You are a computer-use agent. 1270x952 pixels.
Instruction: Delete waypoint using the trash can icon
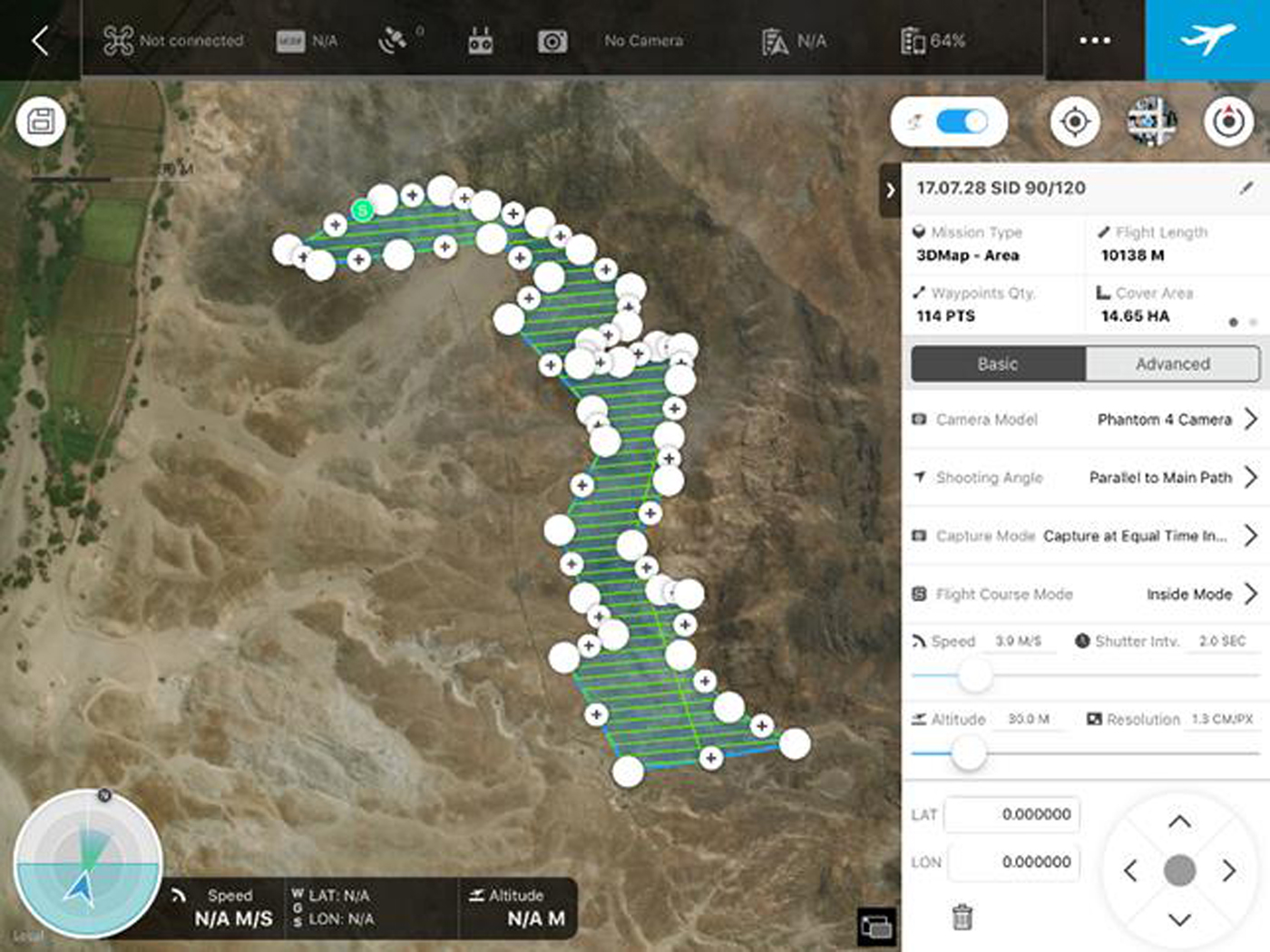[962, 917]
